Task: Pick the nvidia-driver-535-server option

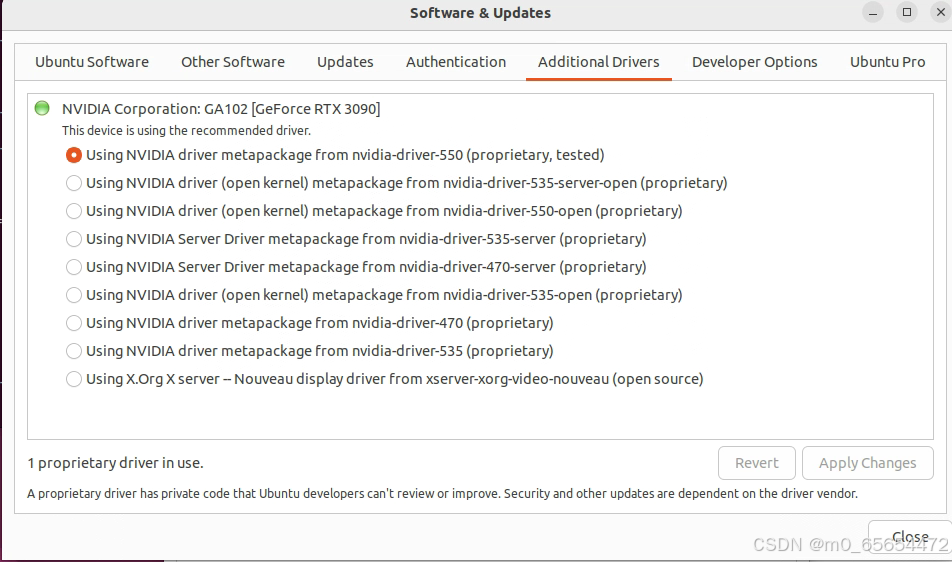Action: [x=73, y=239]
